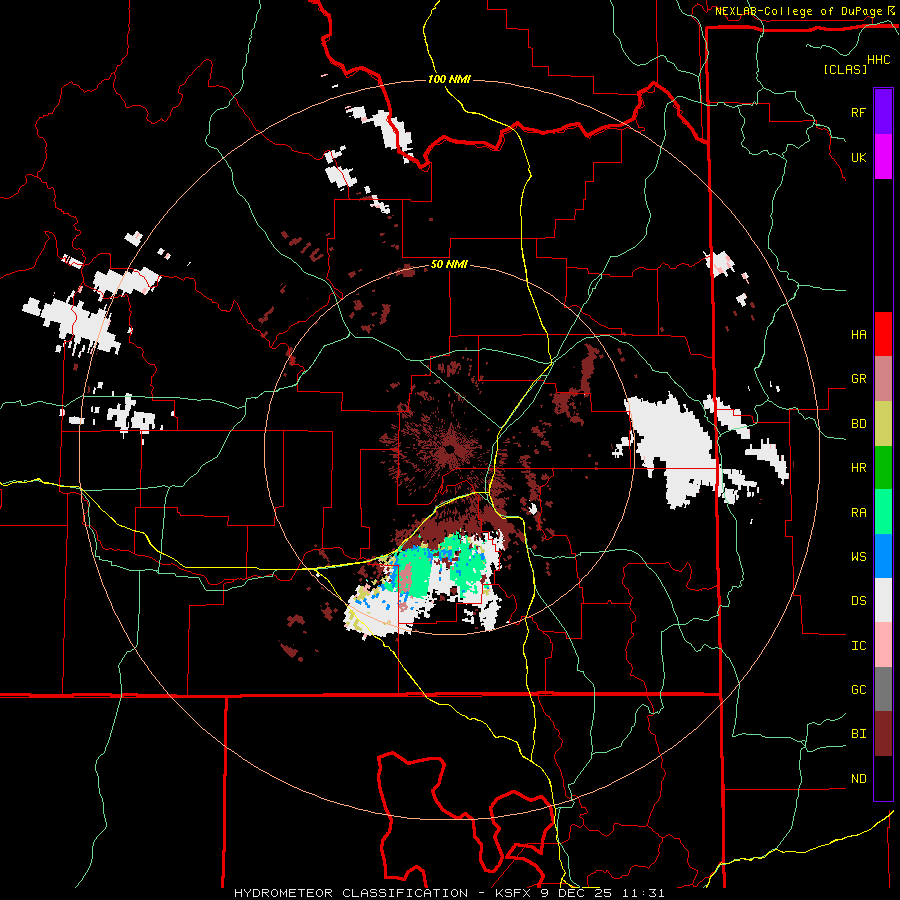The height and width of the screenshot is (900, 900).
Task: Click the ND black legend swatch
Action: coord(883,778)
